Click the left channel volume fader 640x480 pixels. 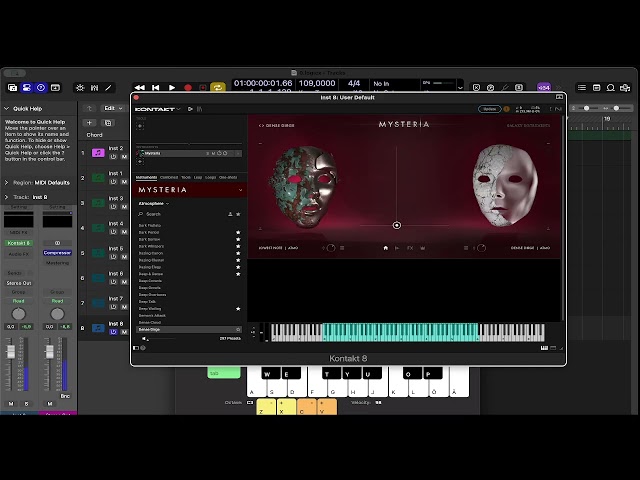[11, 351]
